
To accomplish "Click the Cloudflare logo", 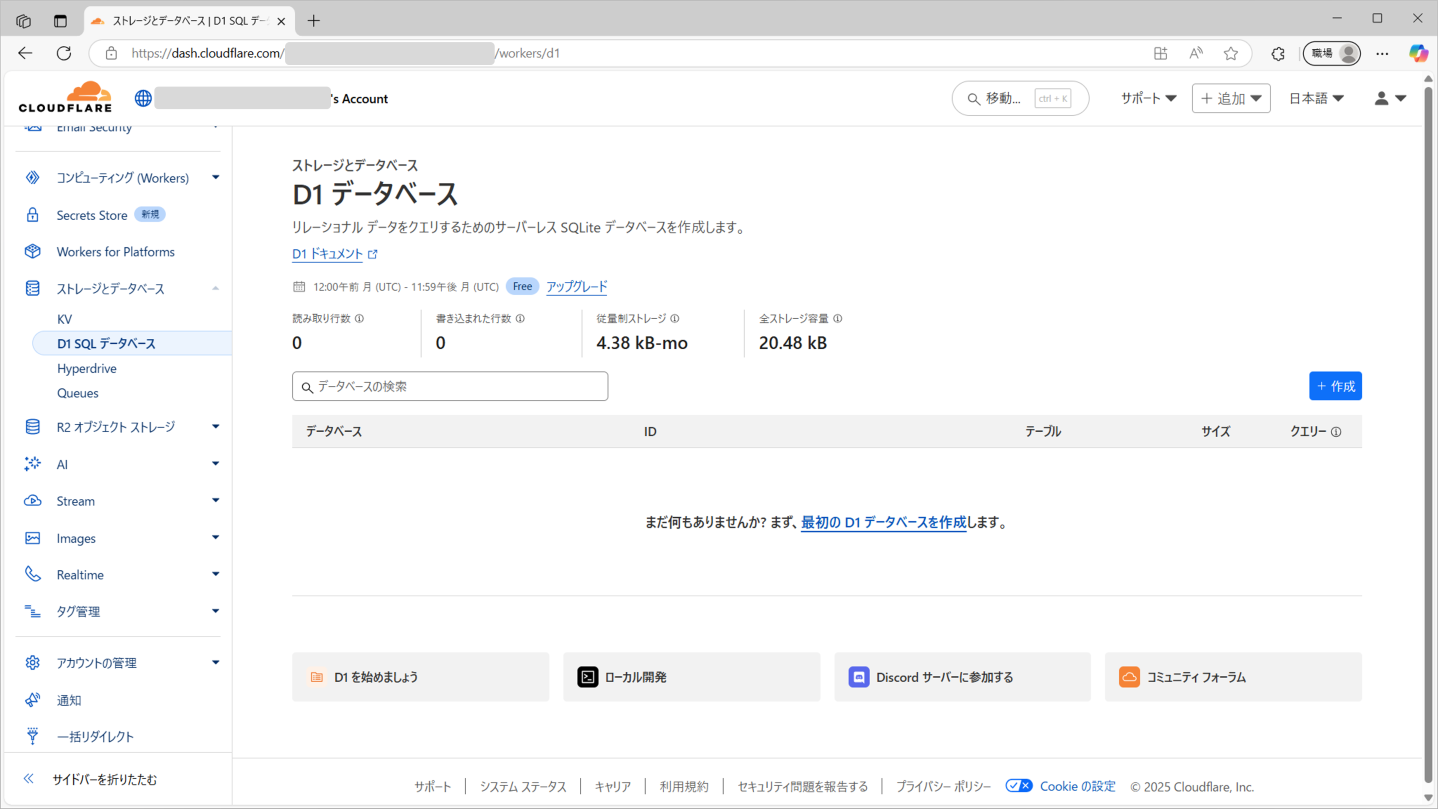I will pyautogui.click(x=65, y=97).
